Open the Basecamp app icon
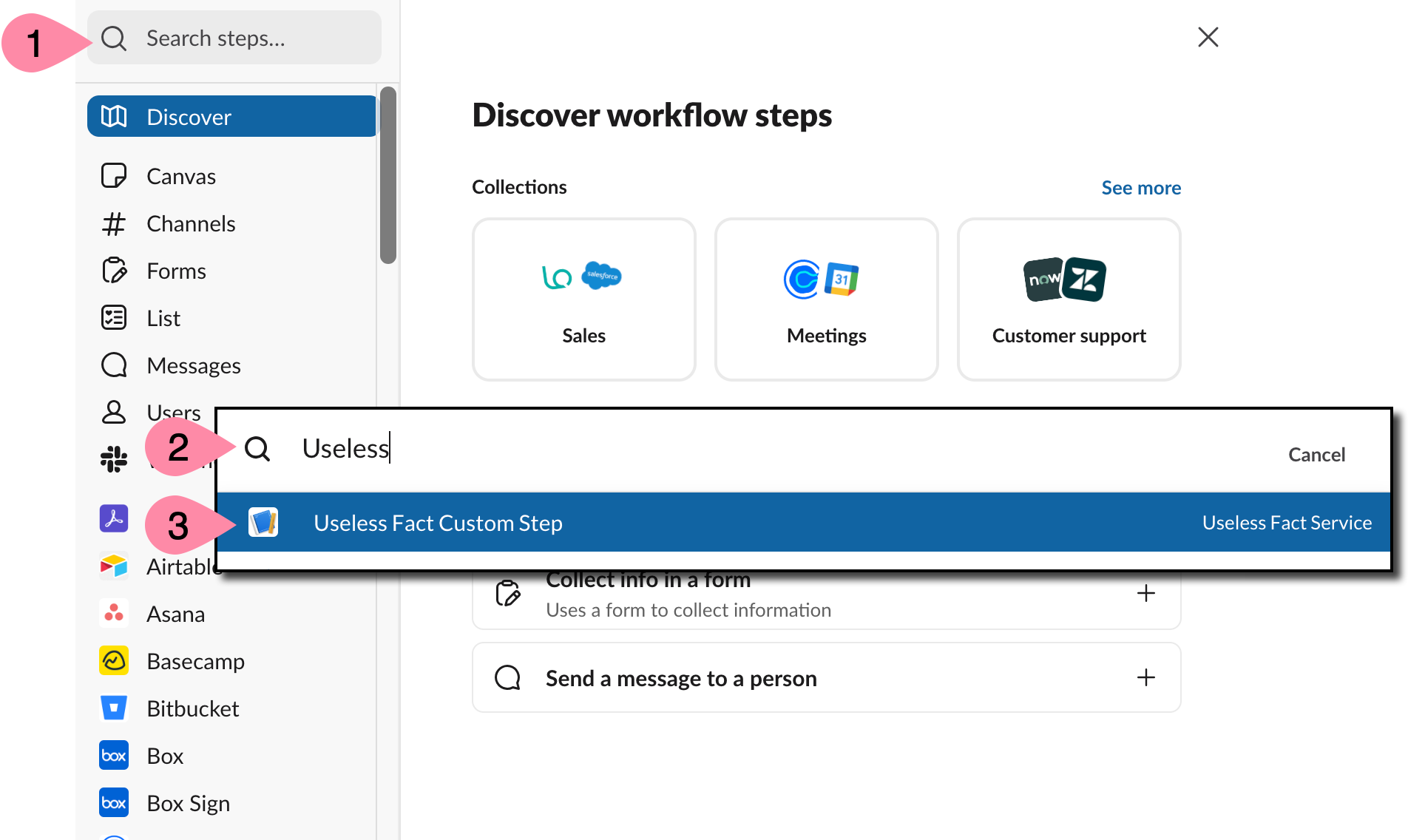 coord(114,661)
